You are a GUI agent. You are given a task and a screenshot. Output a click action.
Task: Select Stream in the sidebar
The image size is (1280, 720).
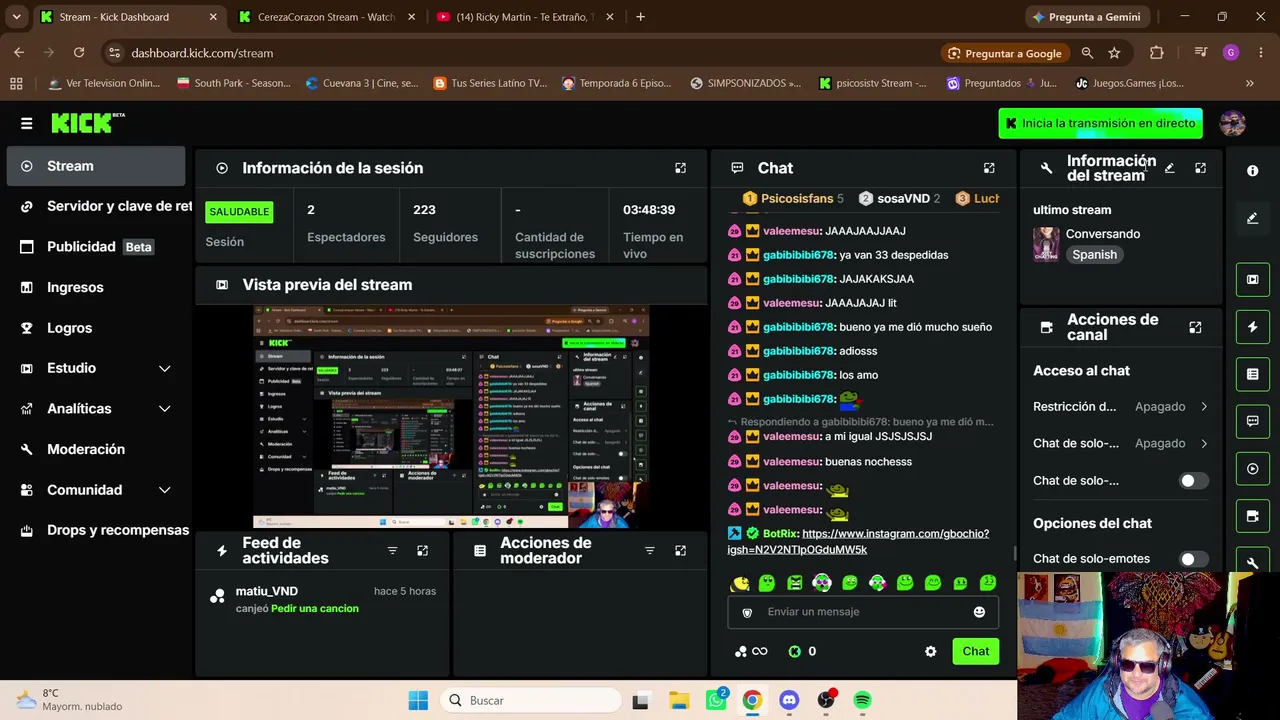pyautogui.click(x=96, y=166)
